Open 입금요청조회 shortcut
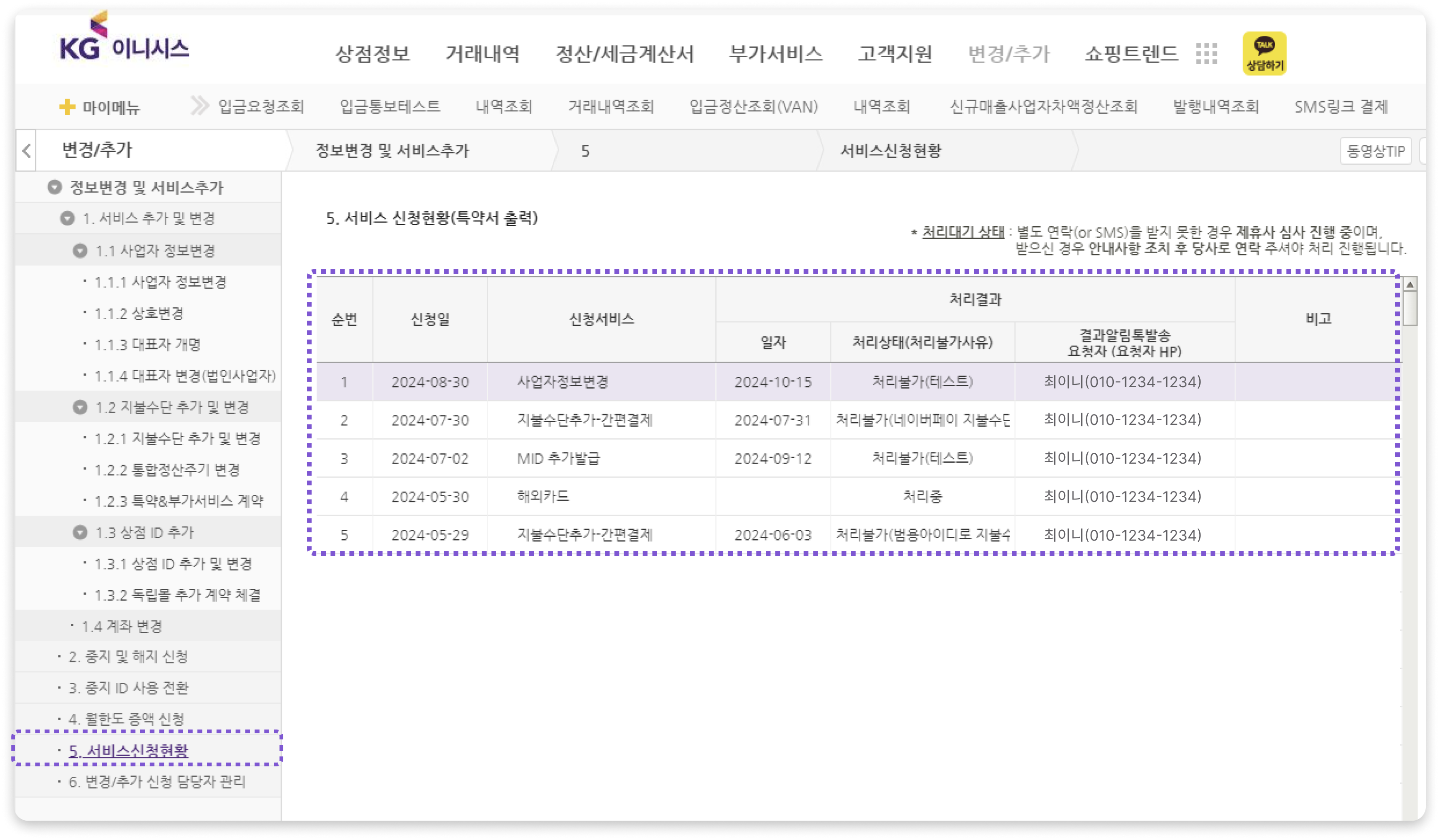 (261, 106)
